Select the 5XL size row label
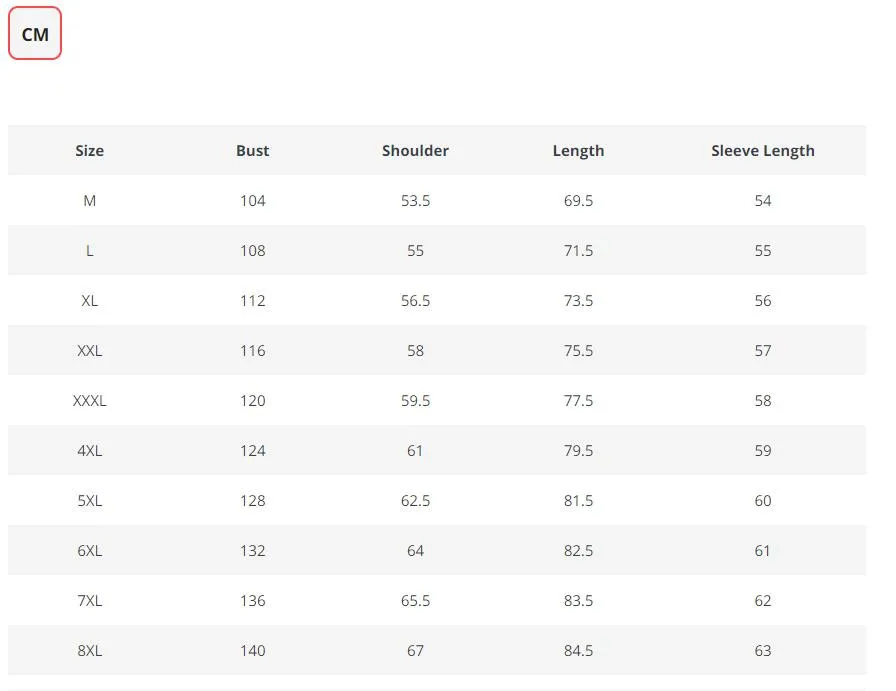896x691 pixels. (89, 501)
